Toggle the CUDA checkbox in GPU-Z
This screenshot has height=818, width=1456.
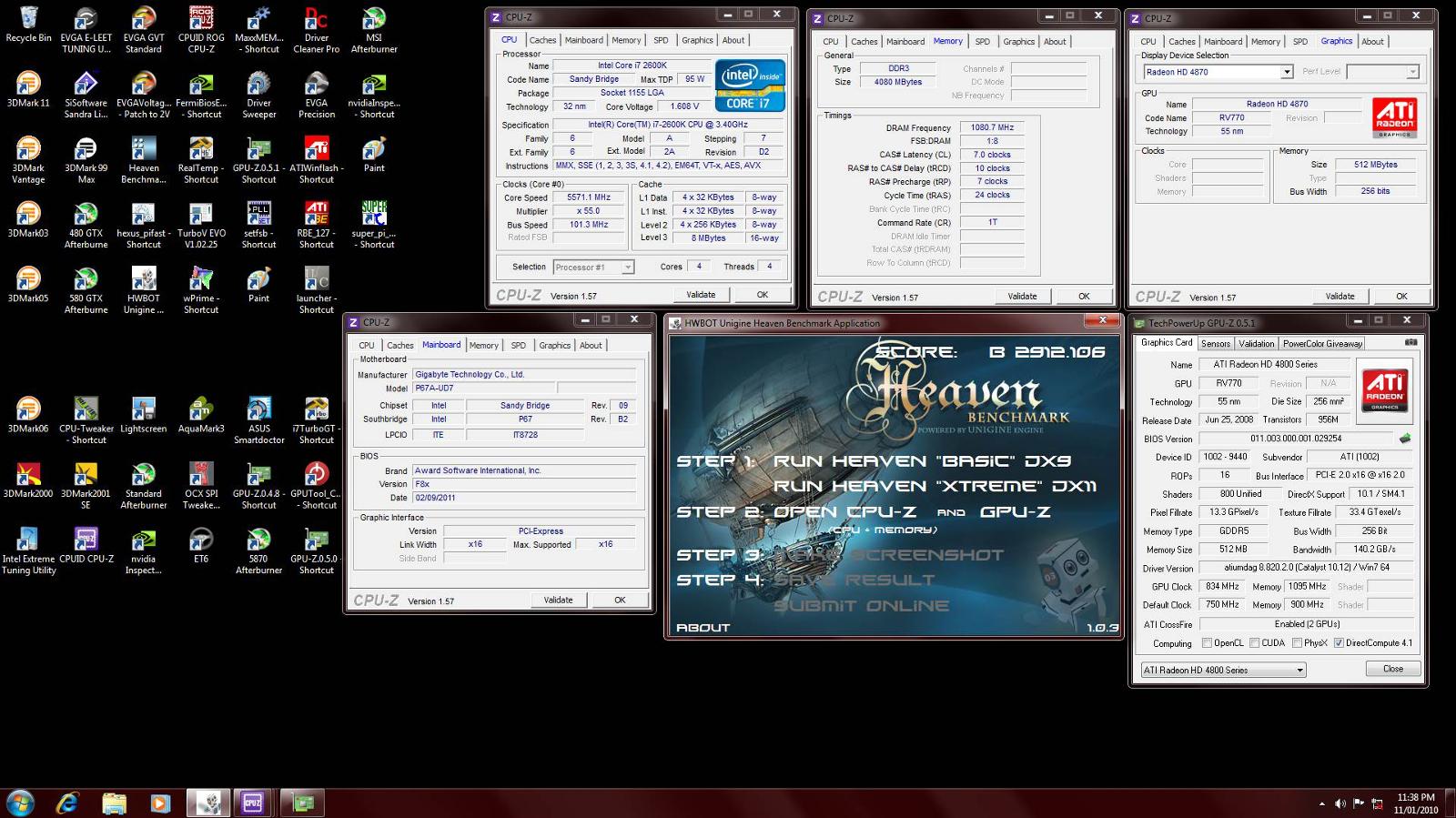tap(1255, 643)
